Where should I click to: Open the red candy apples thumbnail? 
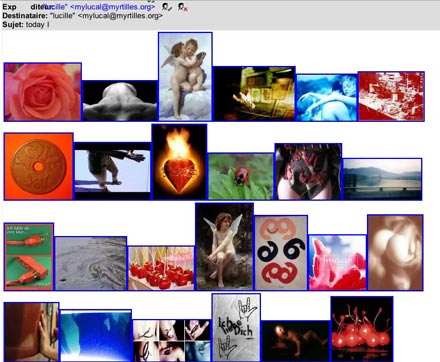[161, 268]
